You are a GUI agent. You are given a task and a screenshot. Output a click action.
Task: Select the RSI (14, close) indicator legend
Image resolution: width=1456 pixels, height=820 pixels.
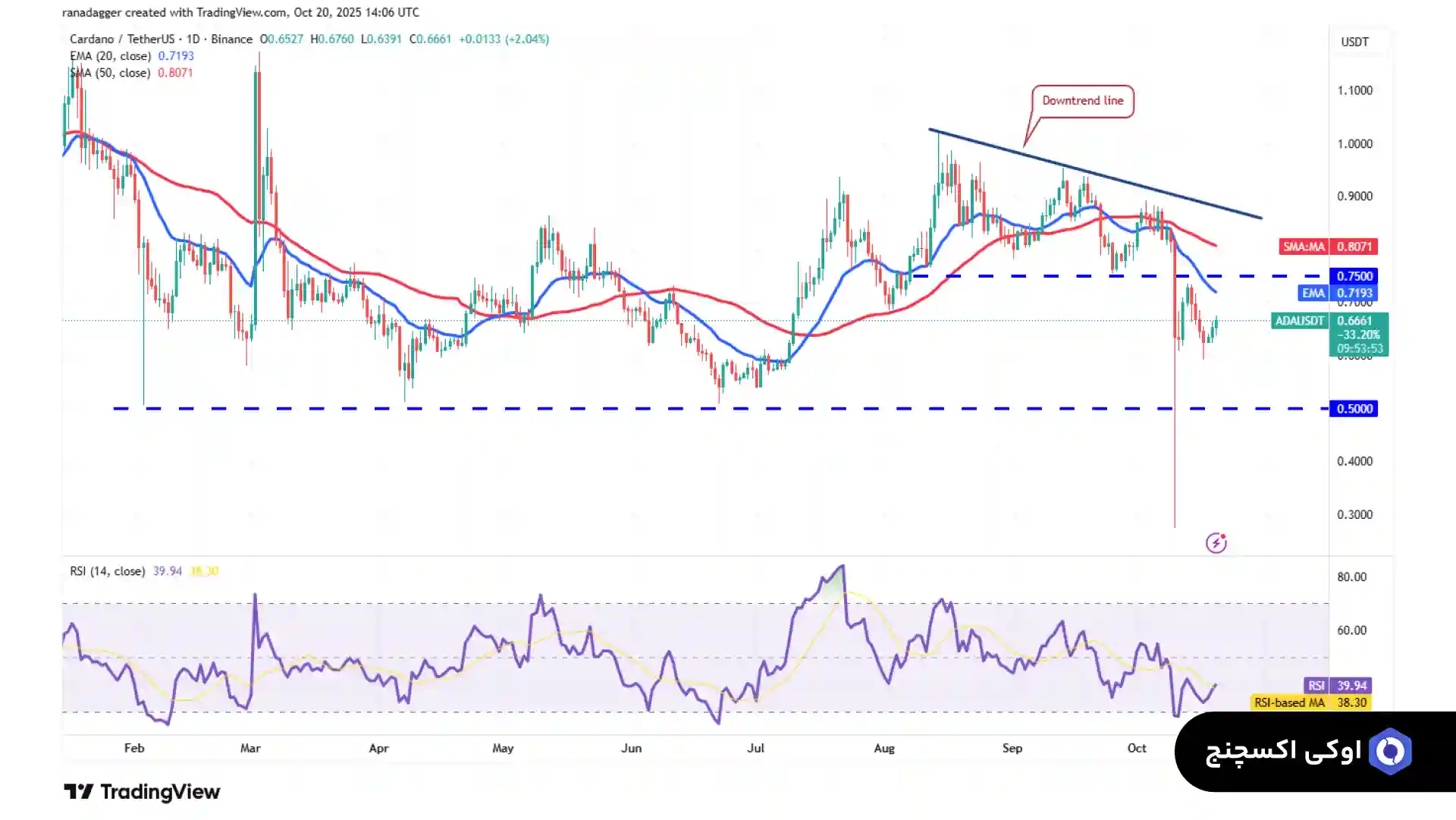coord(108,571)
